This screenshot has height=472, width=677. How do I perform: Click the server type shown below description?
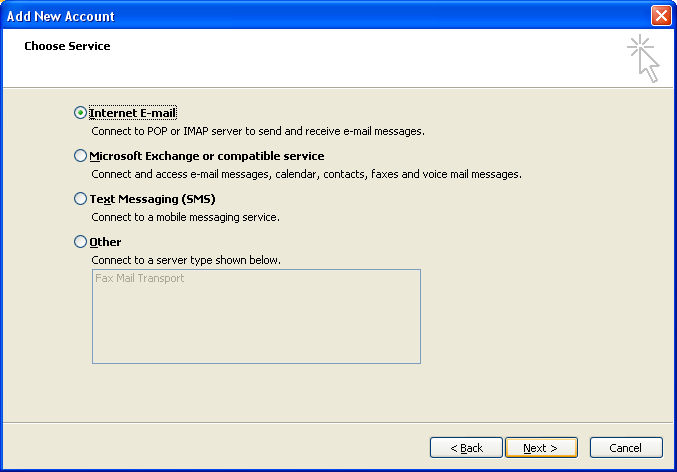click(186, 260)
